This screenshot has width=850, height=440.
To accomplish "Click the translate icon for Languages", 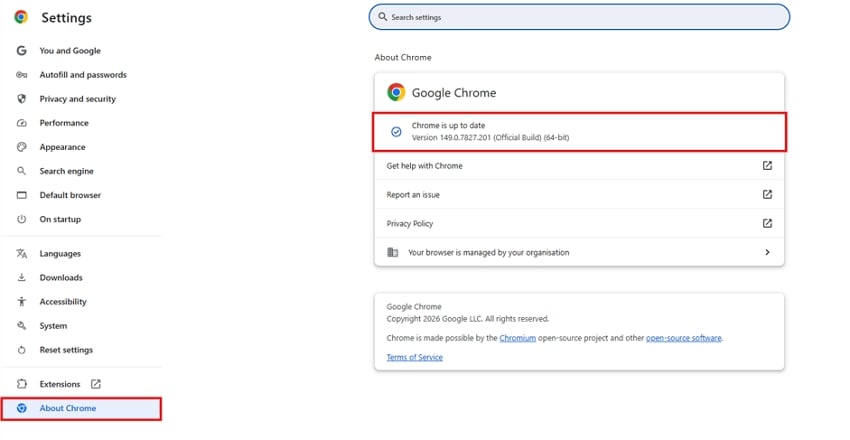I will (x=21, y=254).
